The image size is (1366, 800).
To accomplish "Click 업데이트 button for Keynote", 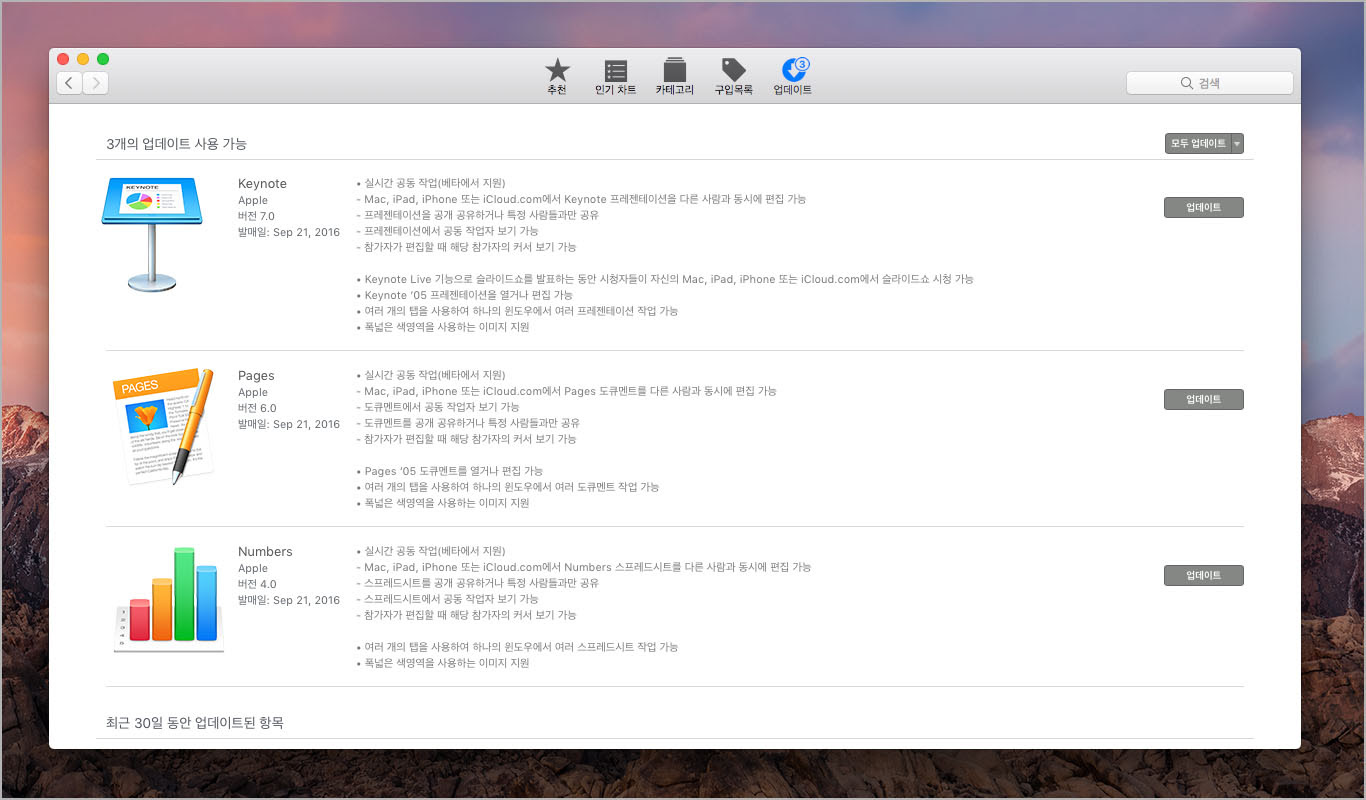I will tap(1204, 207).
